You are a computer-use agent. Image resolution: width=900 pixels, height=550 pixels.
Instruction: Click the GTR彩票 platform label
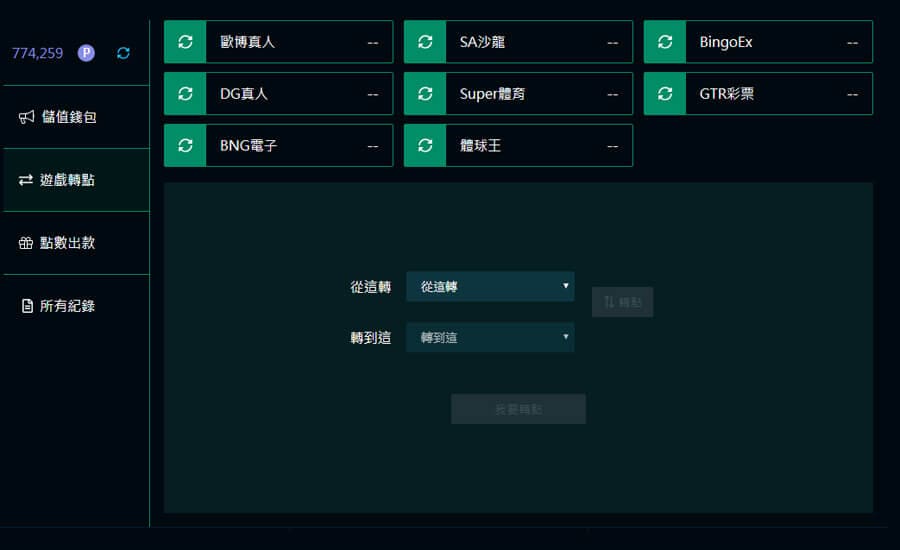click(727, 94)
